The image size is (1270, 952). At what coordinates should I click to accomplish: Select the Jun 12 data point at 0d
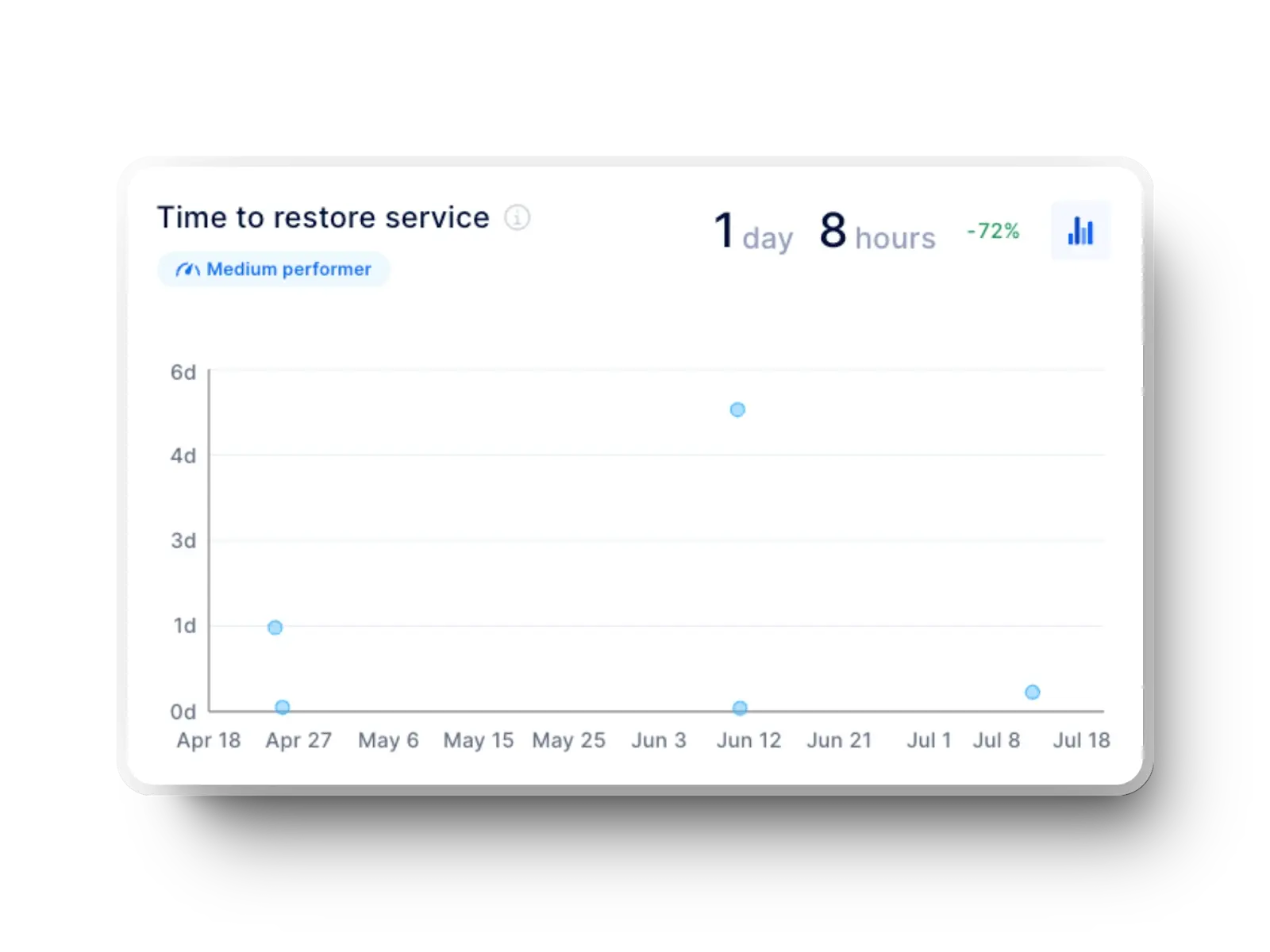click(739, 707)
